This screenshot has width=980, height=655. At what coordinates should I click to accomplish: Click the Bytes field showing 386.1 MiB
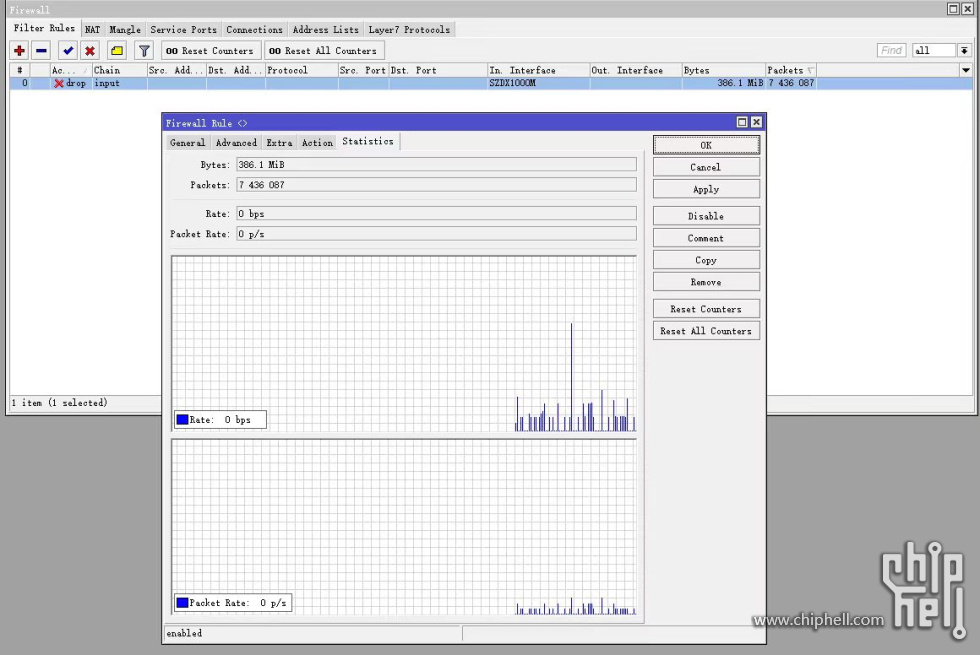tap(436, 164)
